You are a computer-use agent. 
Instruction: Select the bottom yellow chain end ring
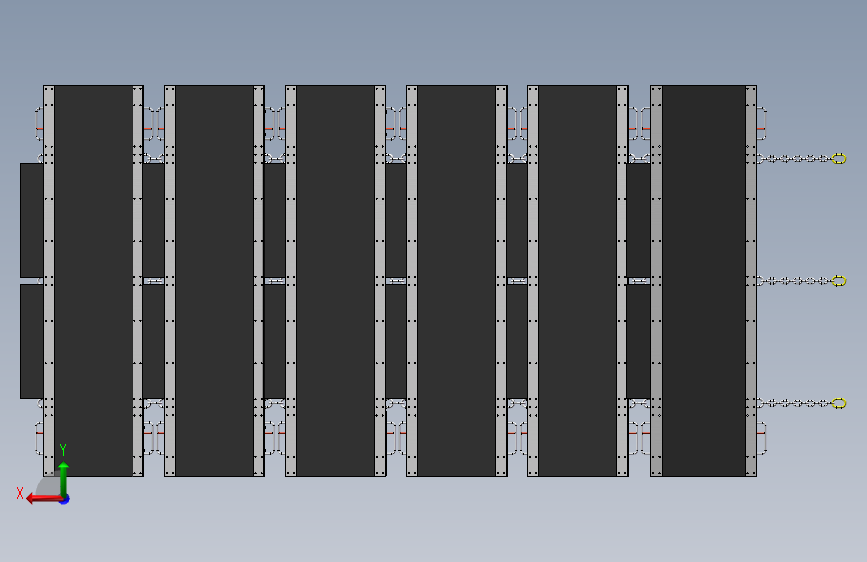click(839, 403)
